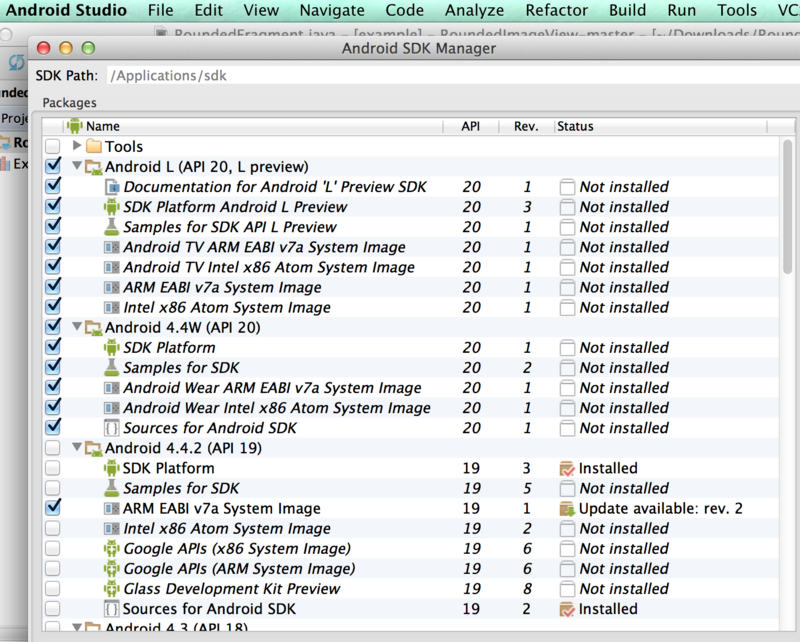Uncheck Android Wear ARM EABI v7a System Image
The image size is (800, 642).
(53, 387)
